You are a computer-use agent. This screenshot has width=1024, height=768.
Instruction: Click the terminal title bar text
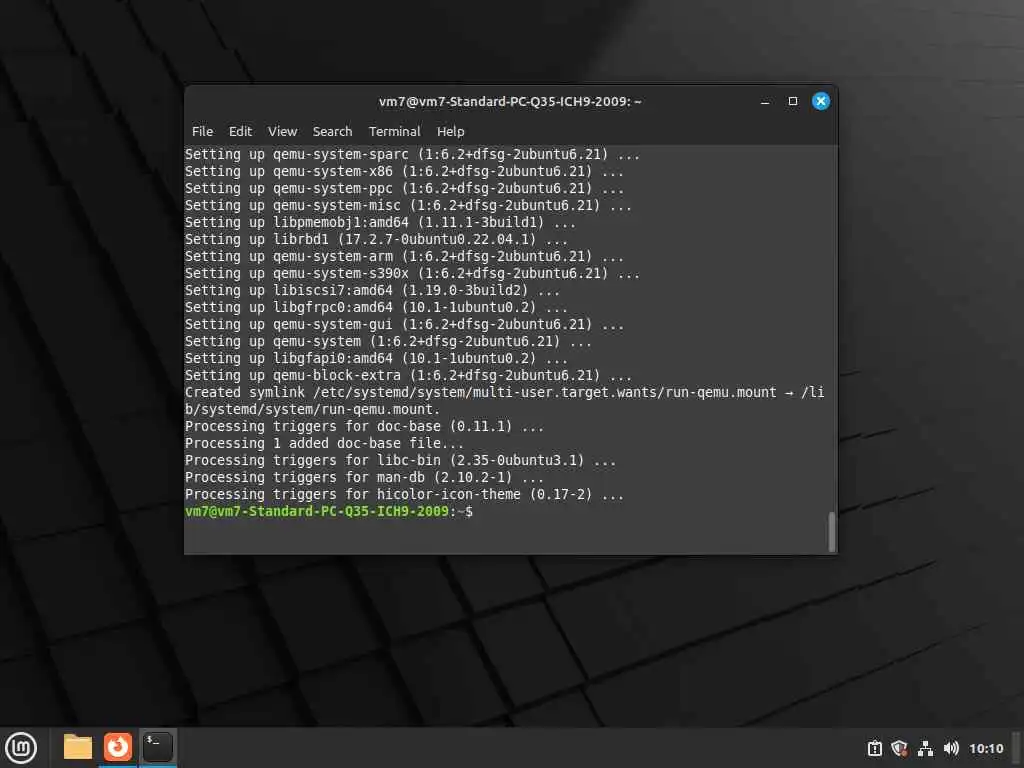coord(510,101)
